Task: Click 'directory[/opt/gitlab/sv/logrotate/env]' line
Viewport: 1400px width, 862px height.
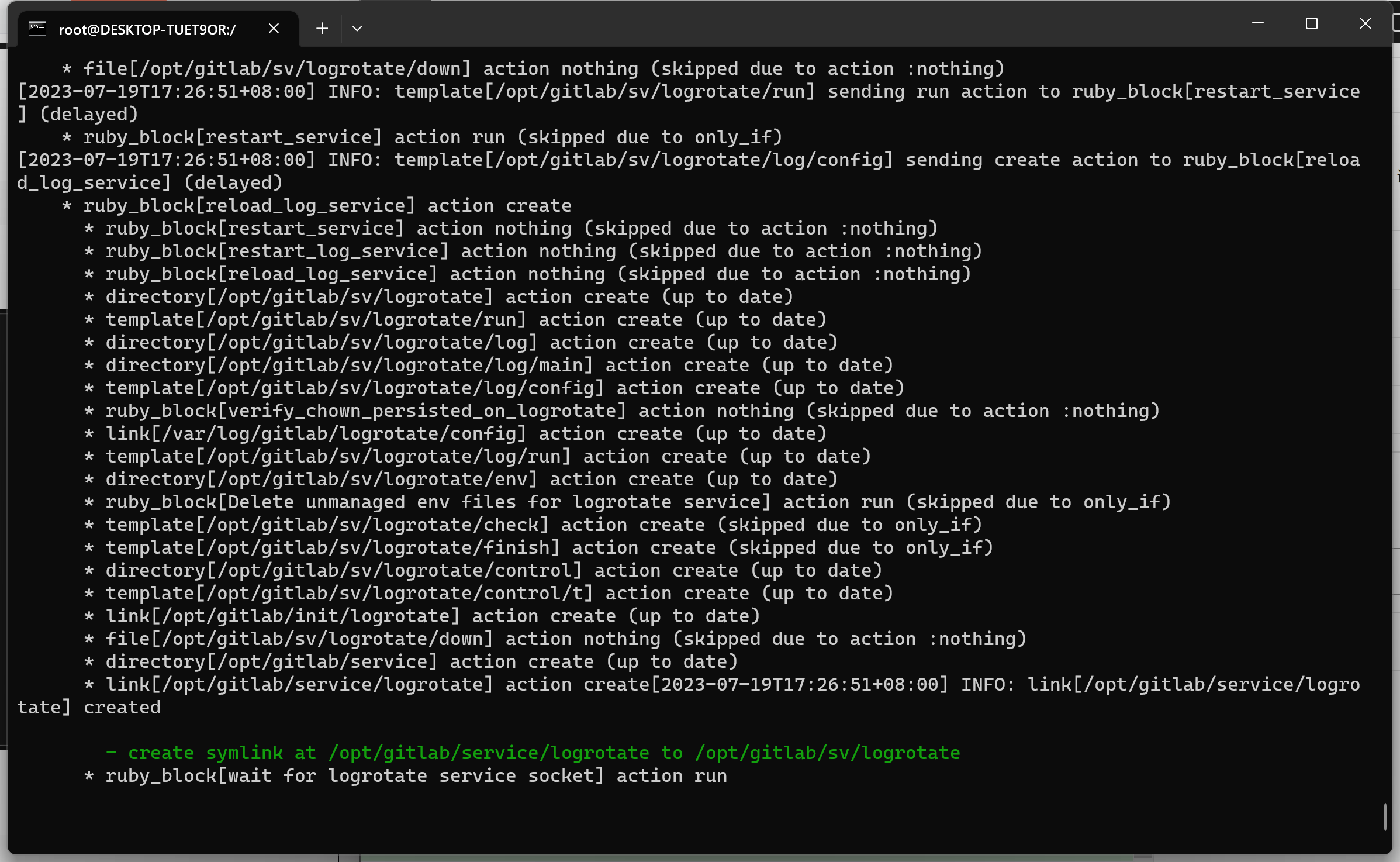Action: click(x=461, y=479)
